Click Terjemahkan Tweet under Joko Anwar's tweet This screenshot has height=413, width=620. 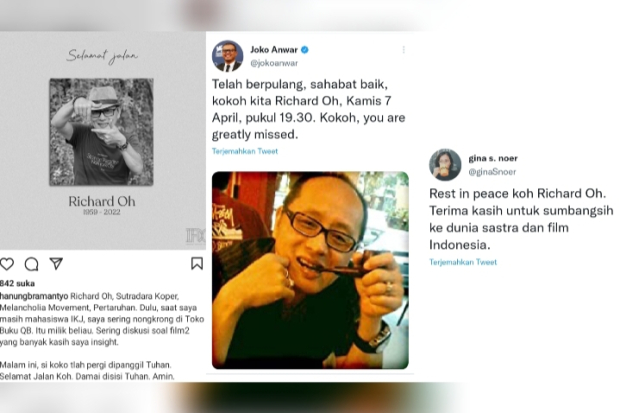pos(245,151)
